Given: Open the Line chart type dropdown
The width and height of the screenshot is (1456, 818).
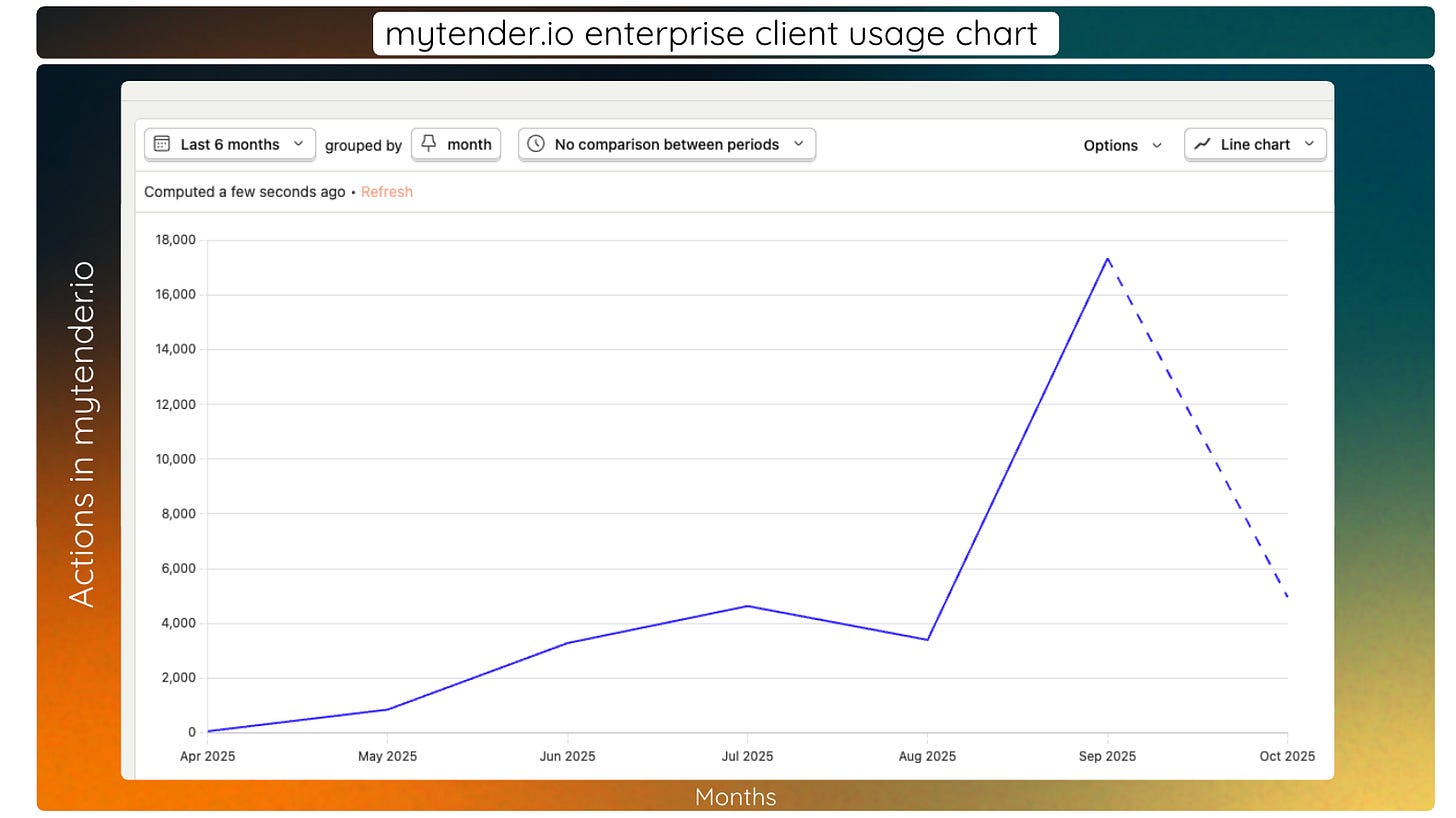Looking at the screenshot, I should point(1256,144).
